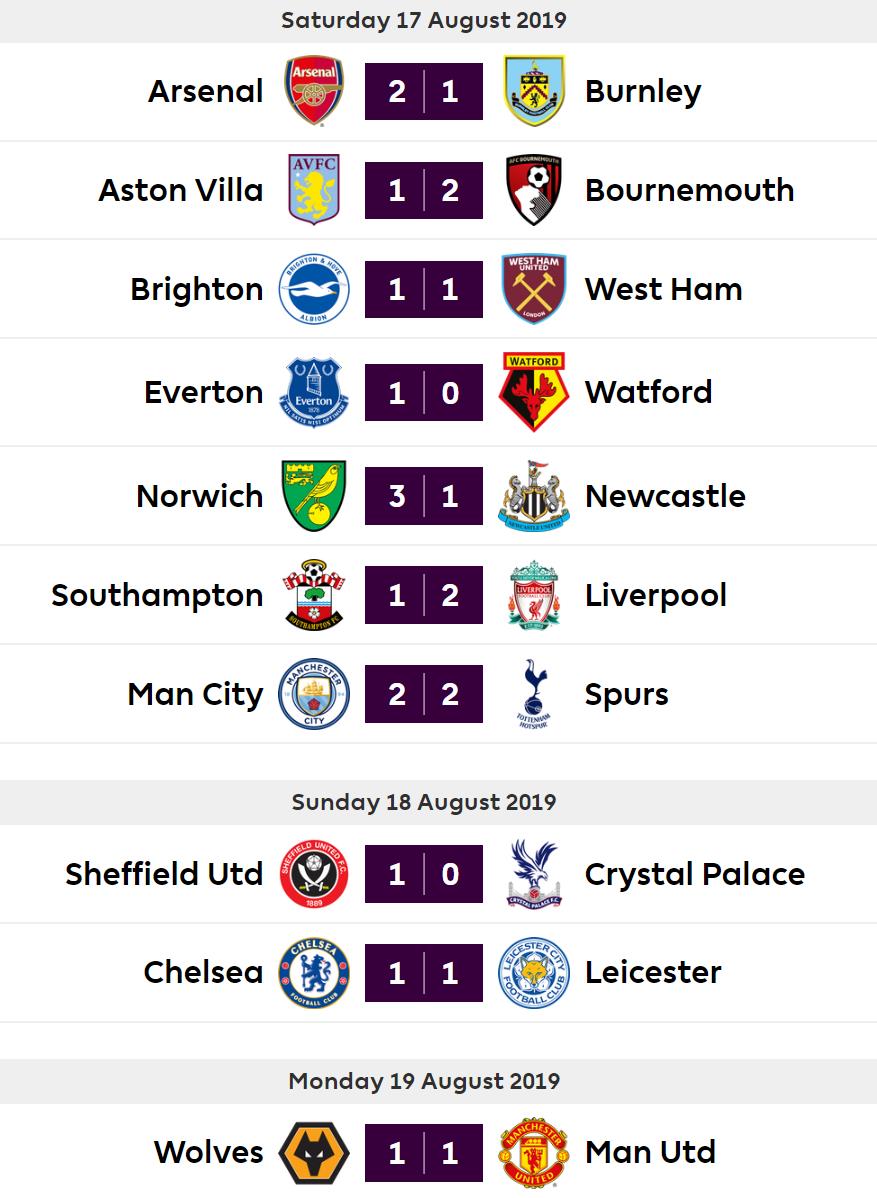Open the Southampton team name link
The width and height of the screenshot is (877, 1198).
tap(157, 595)
